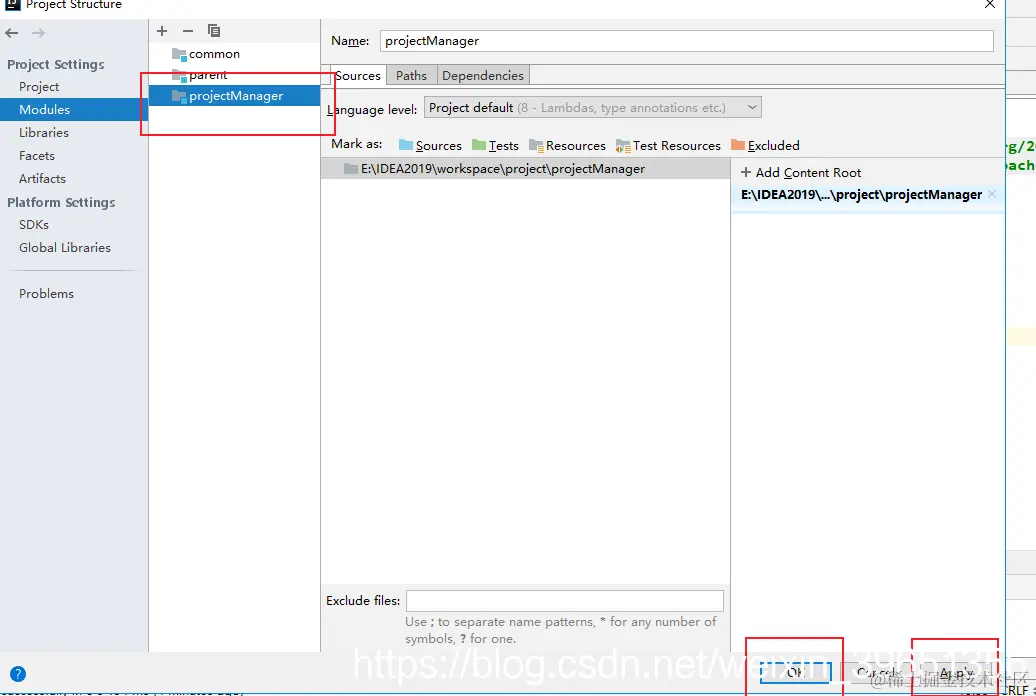The width and height of the screenshot is (1036, 696).
Task: Open Global Libraries settings
Action: click(x=65, y=248)
